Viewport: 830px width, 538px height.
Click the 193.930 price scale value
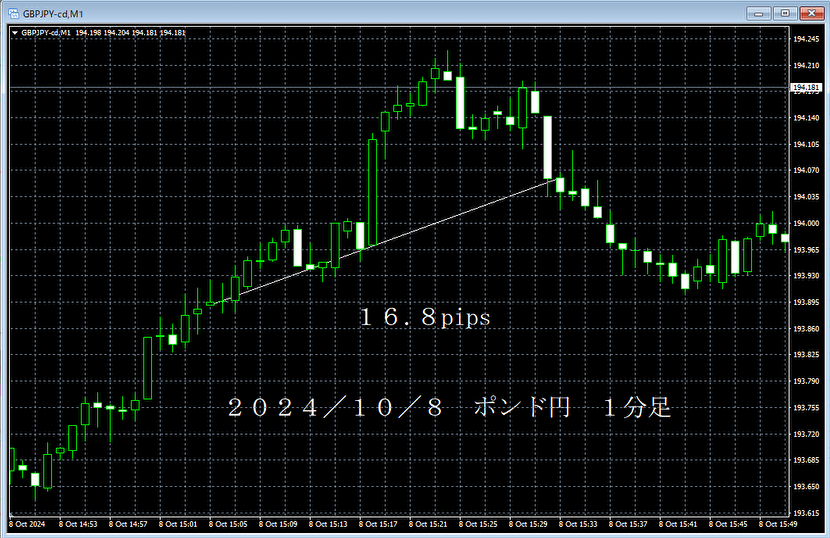806,276
